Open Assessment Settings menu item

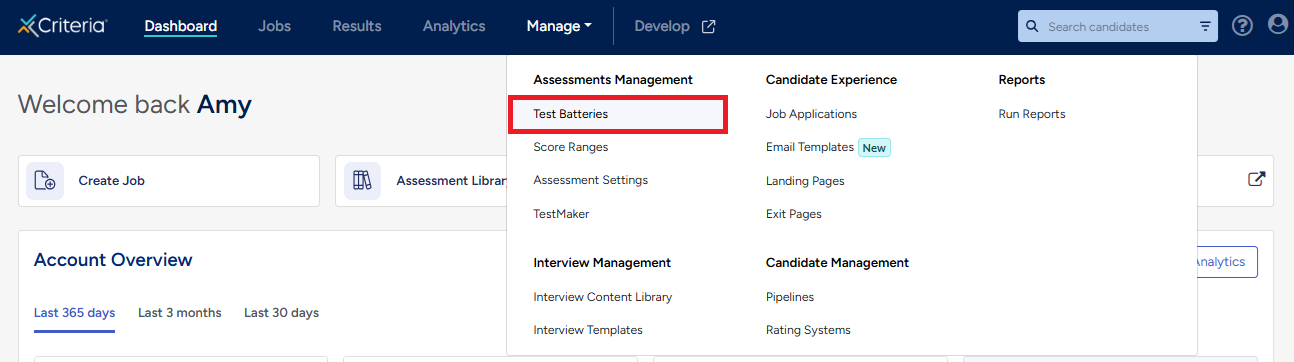[x=591, y=180]
